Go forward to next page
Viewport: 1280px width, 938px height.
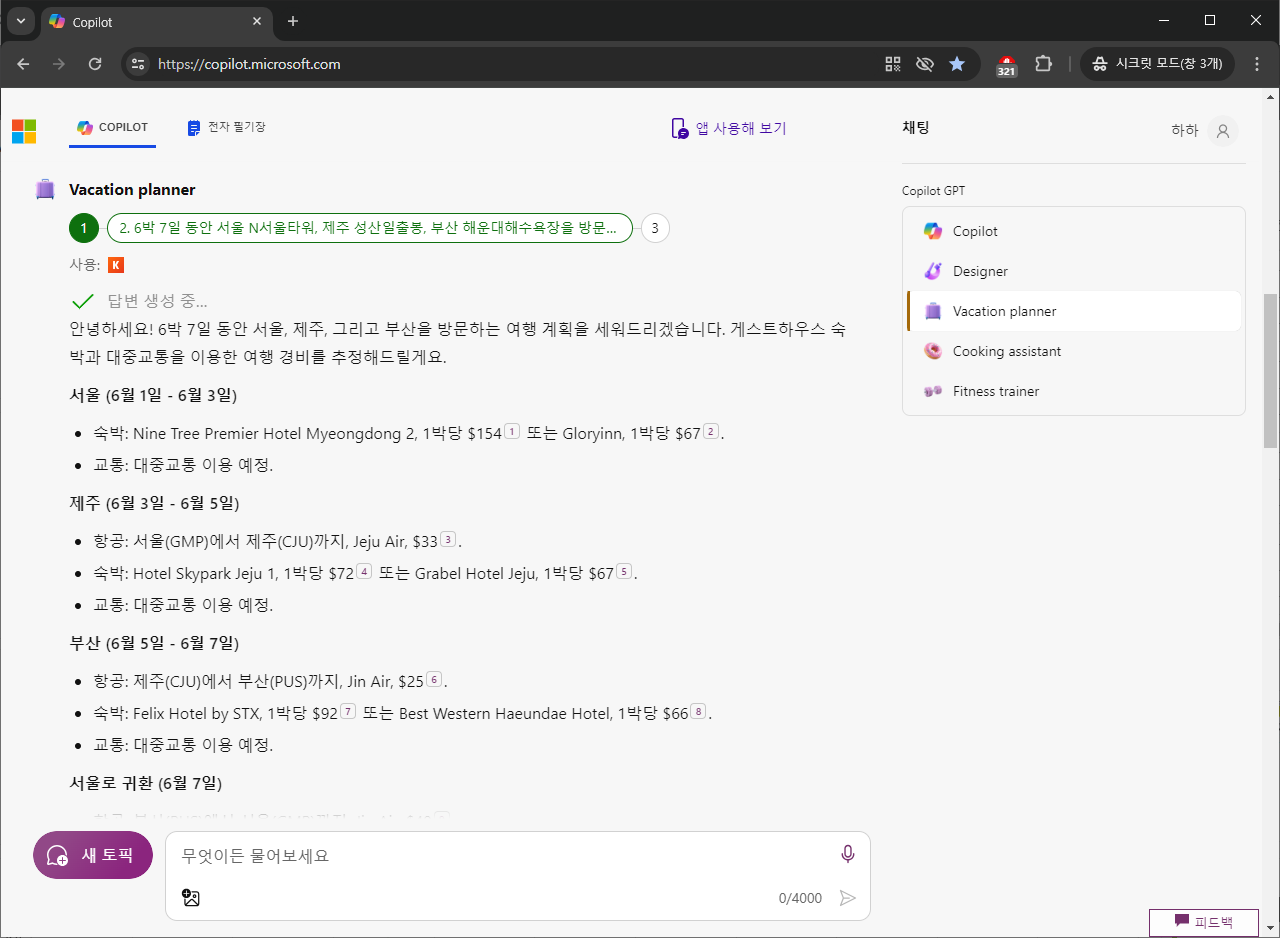click(x=59, y=64)
